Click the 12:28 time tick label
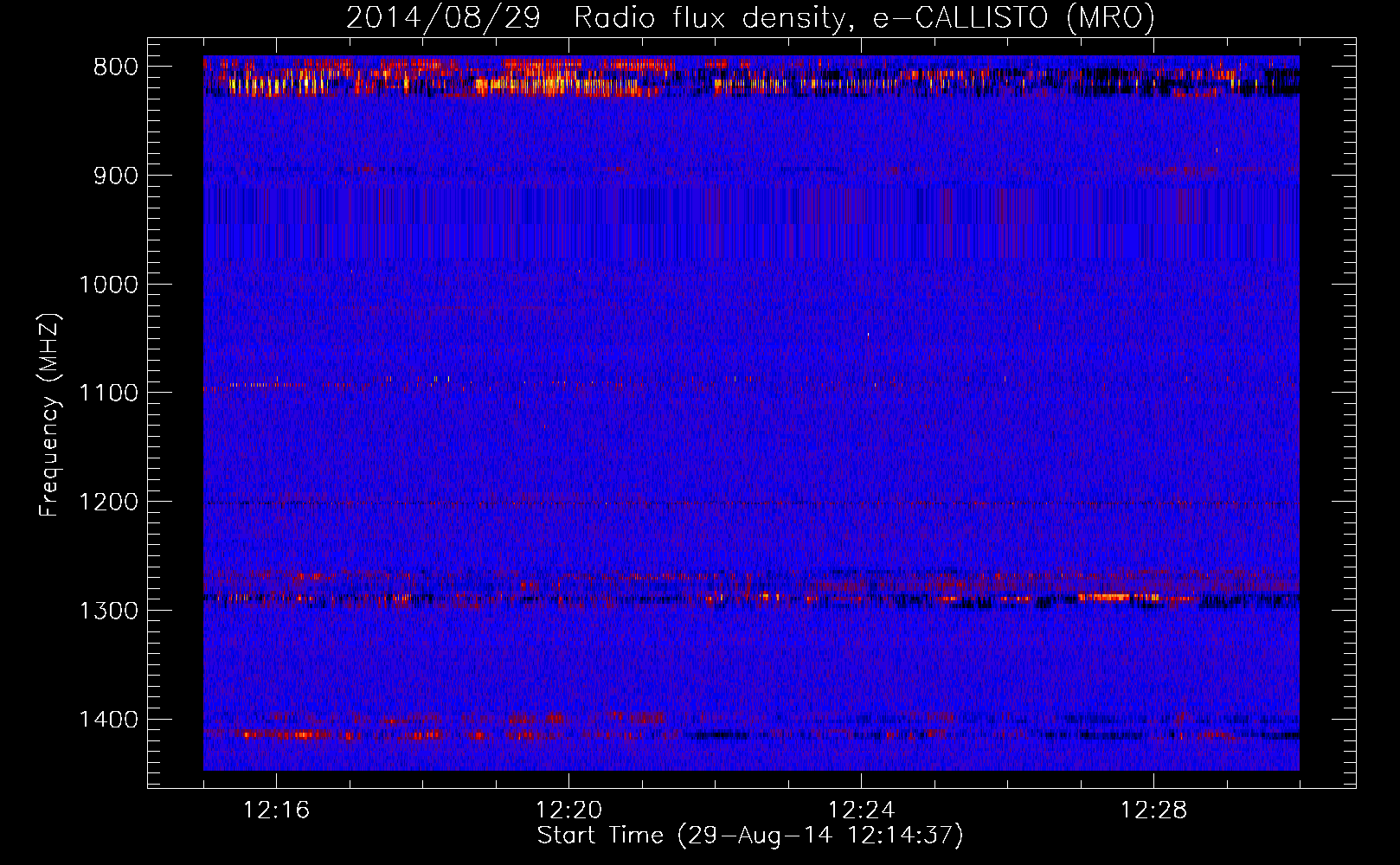Screen dimensions: 1400x865 (1153, 811)
